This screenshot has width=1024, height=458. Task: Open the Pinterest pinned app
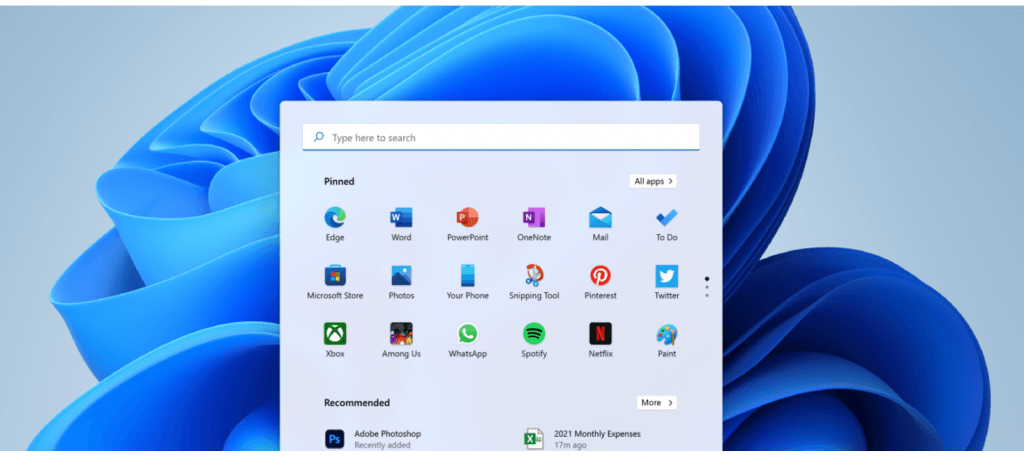click(x=600, y=275)
